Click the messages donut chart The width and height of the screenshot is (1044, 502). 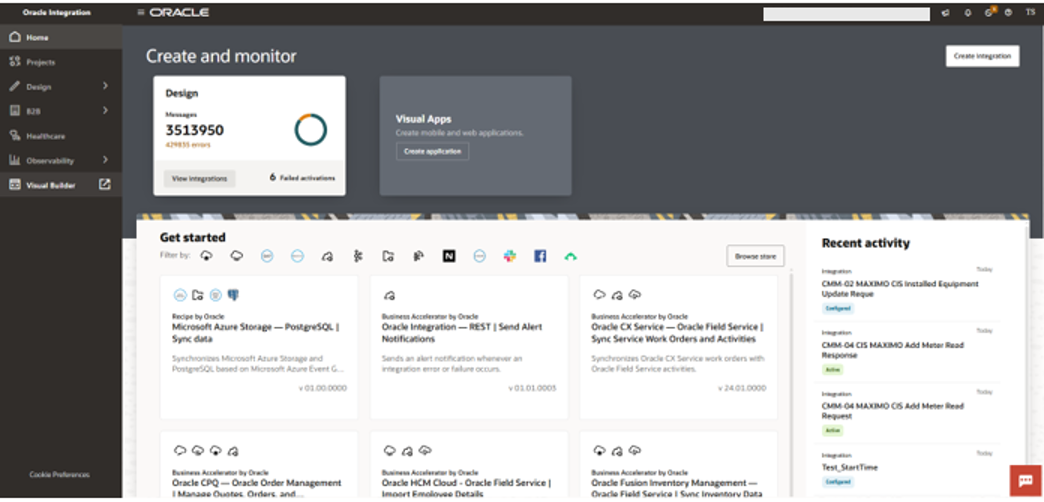pyautogui.click(x=310, y=129)
